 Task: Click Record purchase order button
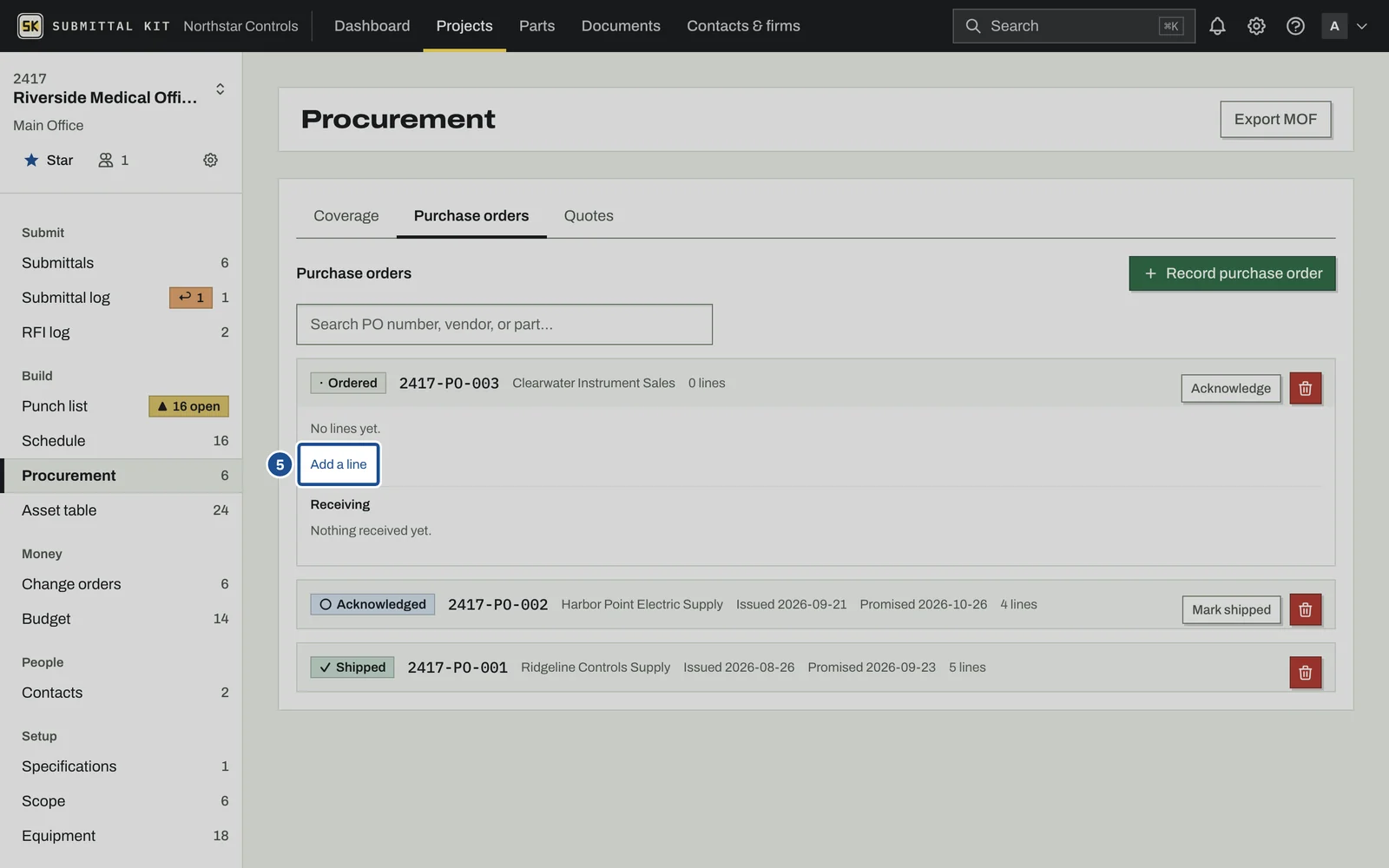coord(1232,273)
